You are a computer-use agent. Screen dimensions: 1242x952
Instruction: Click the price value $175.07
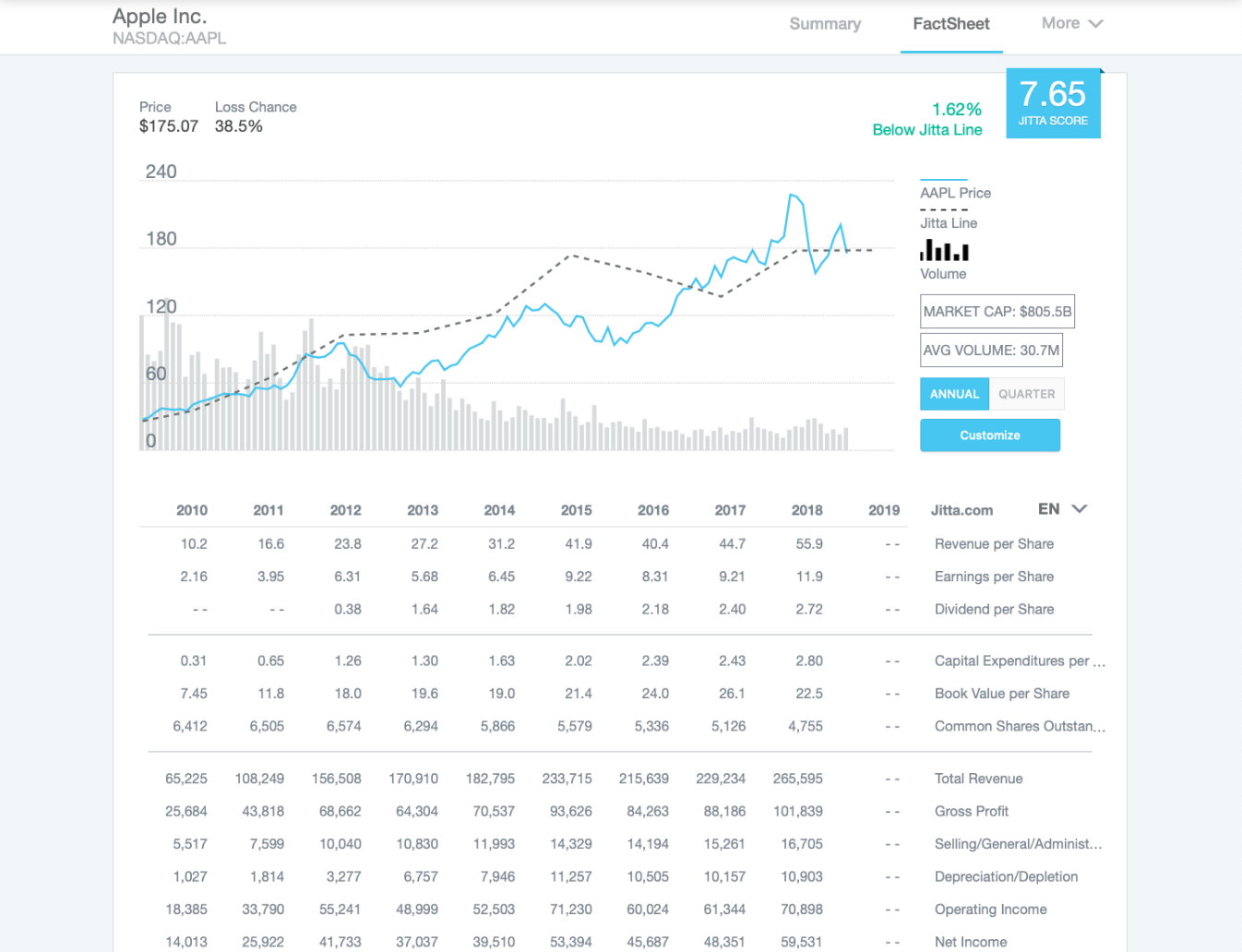(x=169, y=126)
